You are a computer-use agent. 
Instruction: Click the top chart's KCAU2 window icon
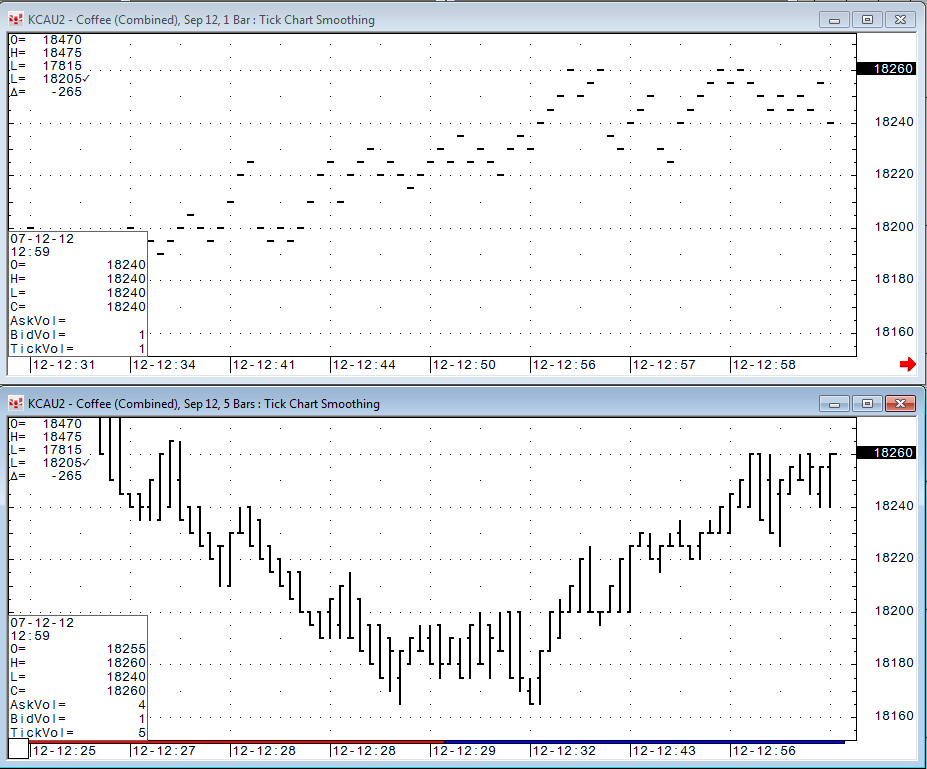coord(15,20)
